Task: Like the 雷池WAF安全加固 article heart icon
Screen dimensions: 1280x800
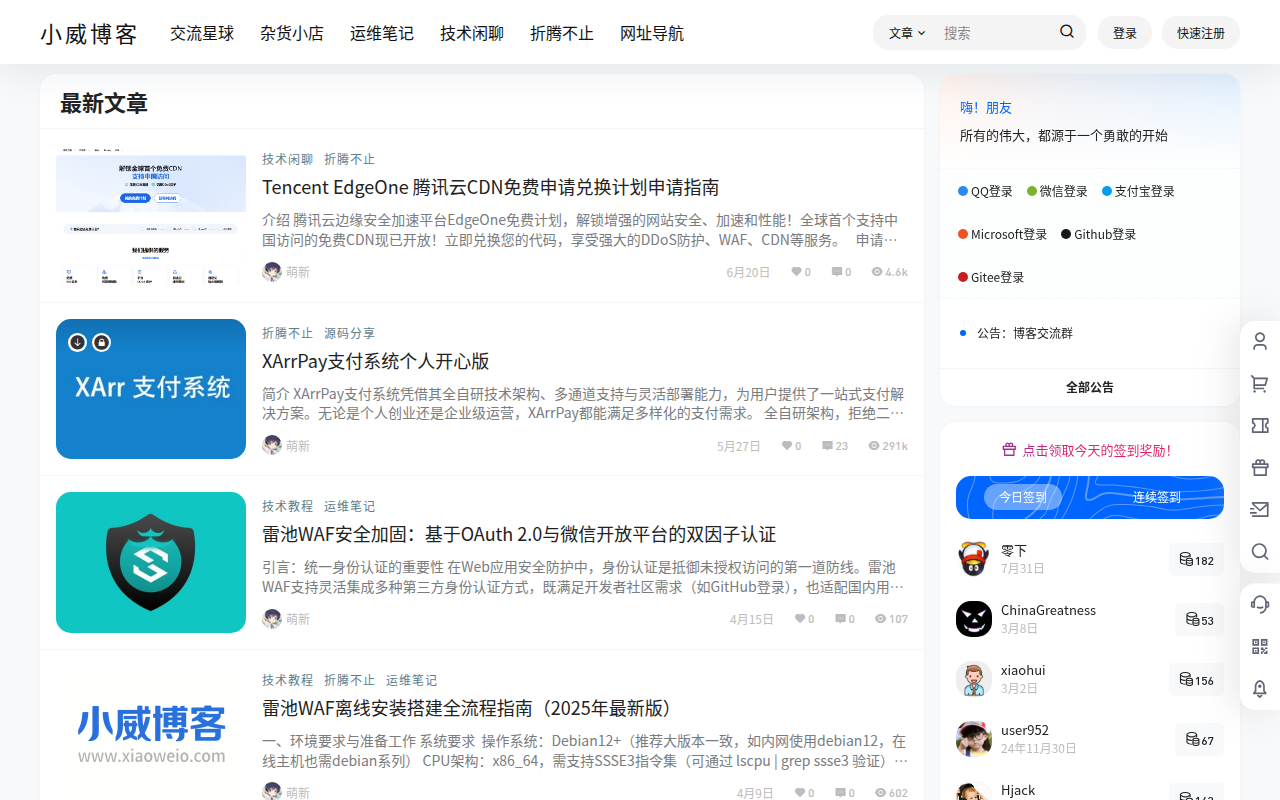Action: (800, 618)
